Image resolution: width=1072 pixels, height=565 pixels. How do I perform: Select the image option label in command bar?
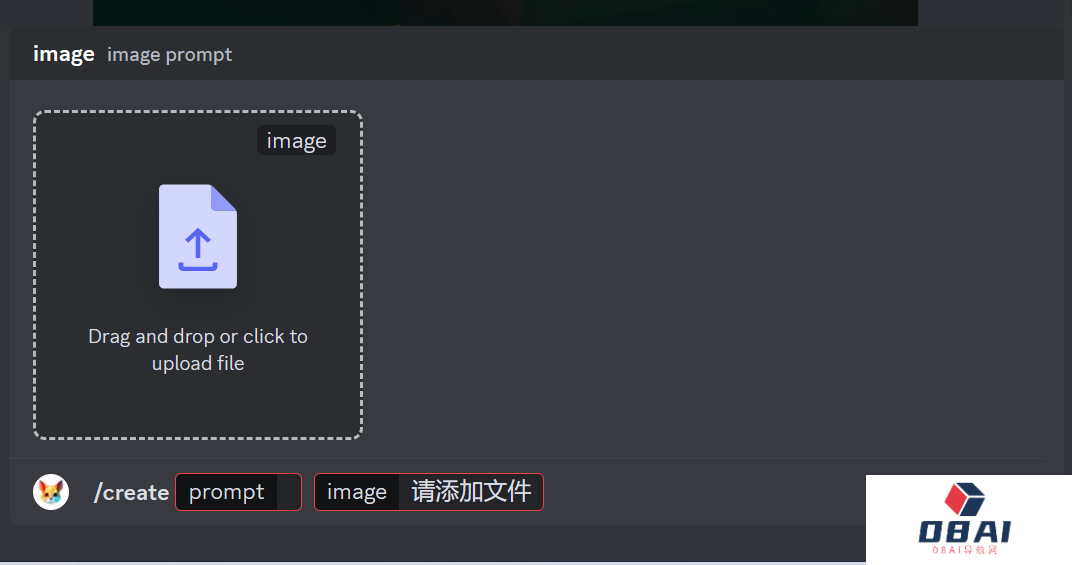357,492
